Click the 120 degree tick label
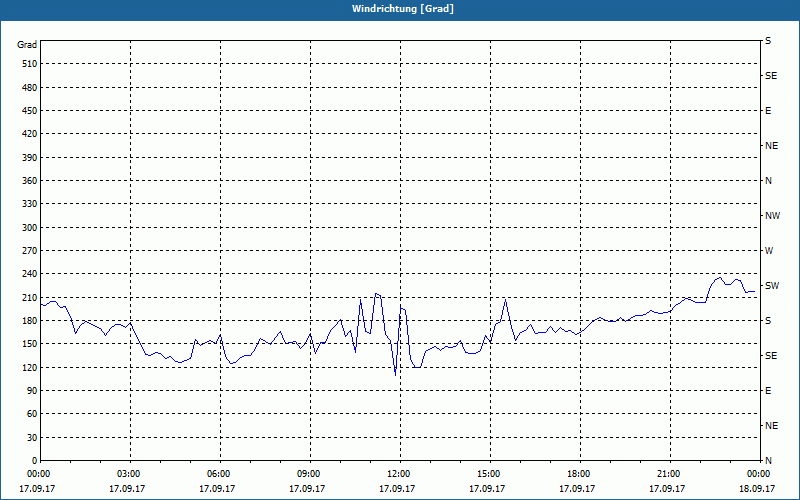800x500 pixels. (30, 367)
